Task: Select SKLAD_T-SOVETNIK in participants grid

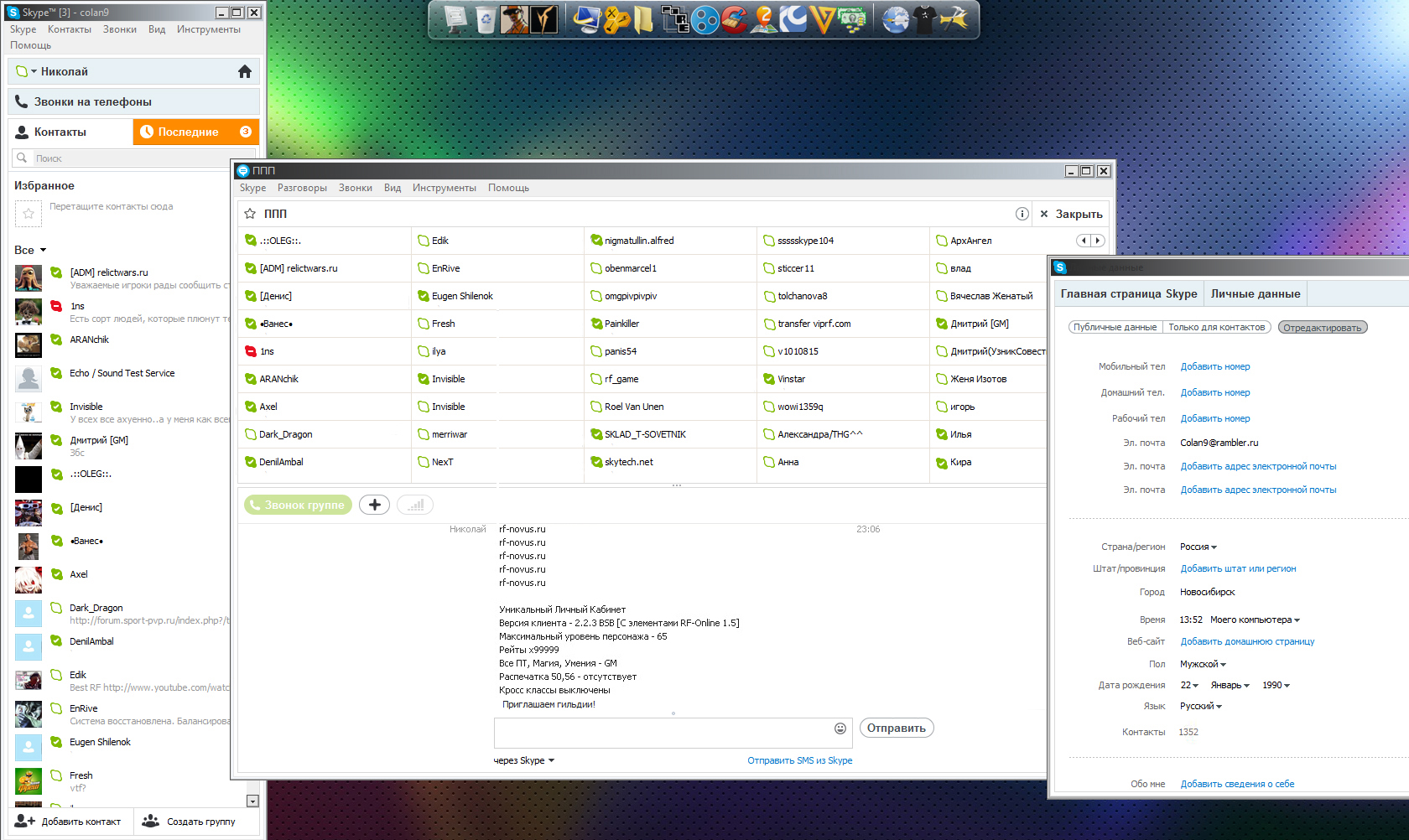Action: [668, 434]
